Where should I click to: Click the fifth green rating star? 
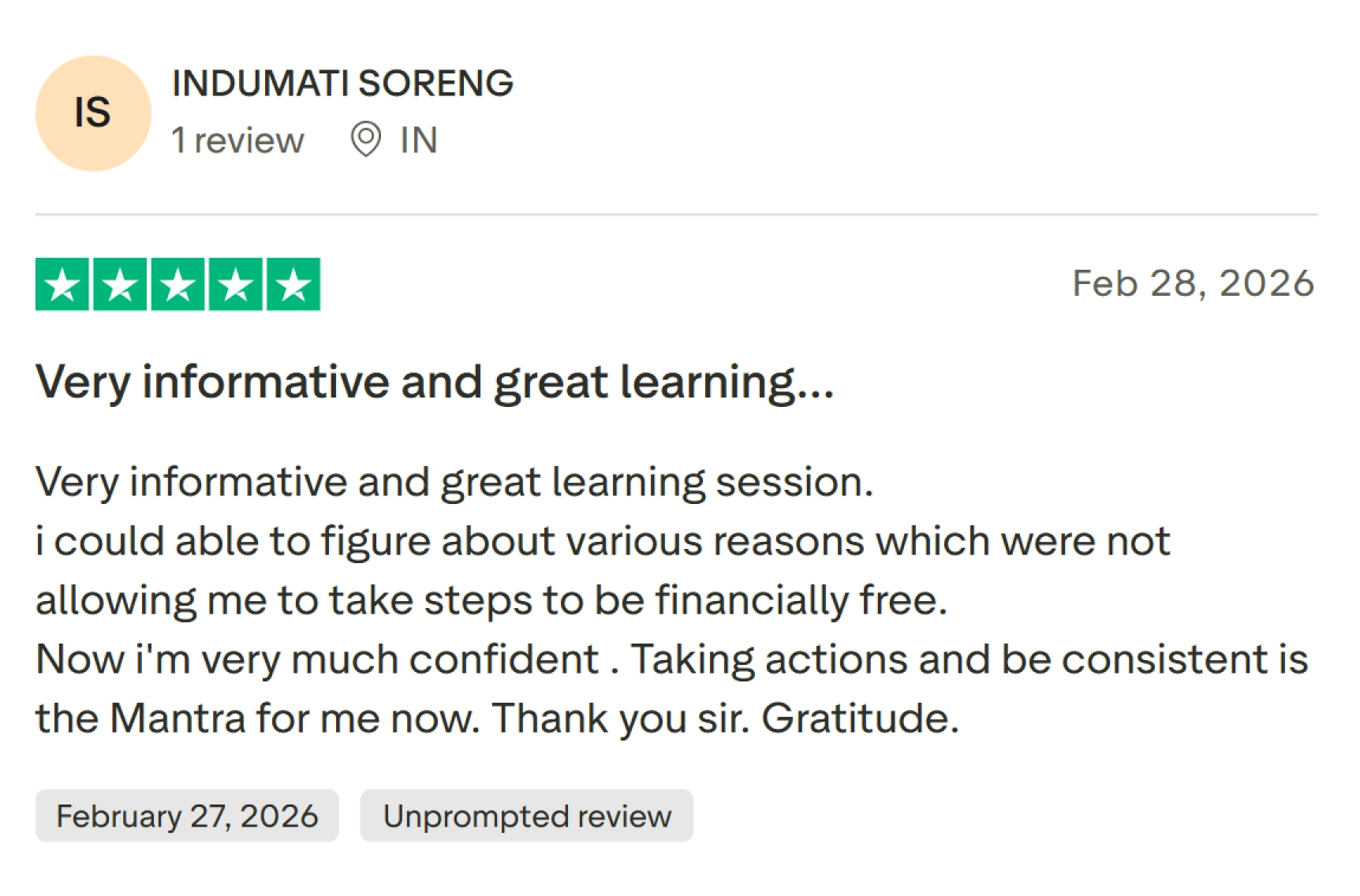(x=293, y=284)
